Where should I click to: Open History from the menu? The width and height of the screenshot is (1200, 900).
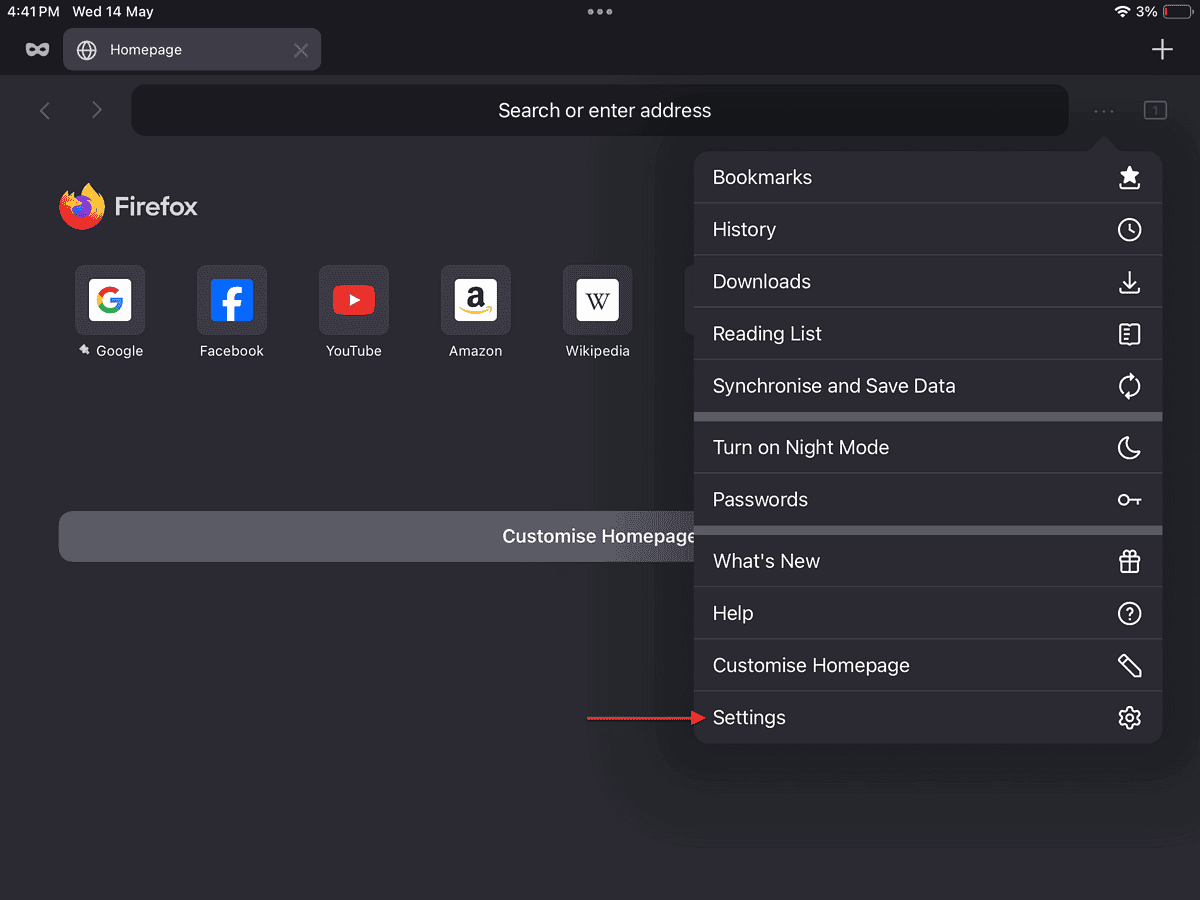point(927,230)
